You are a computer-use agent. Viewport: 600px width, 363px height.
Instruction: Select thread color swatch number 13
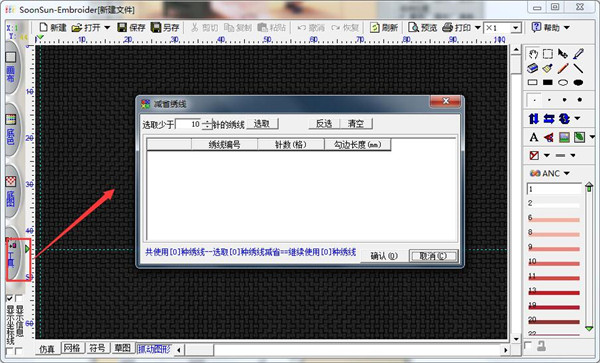[x=554, y=292]
